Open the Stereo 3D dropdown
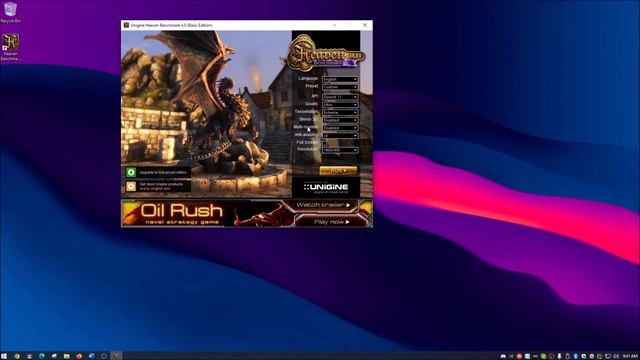This screenshot has width=640, height=360. pos(340,120)
